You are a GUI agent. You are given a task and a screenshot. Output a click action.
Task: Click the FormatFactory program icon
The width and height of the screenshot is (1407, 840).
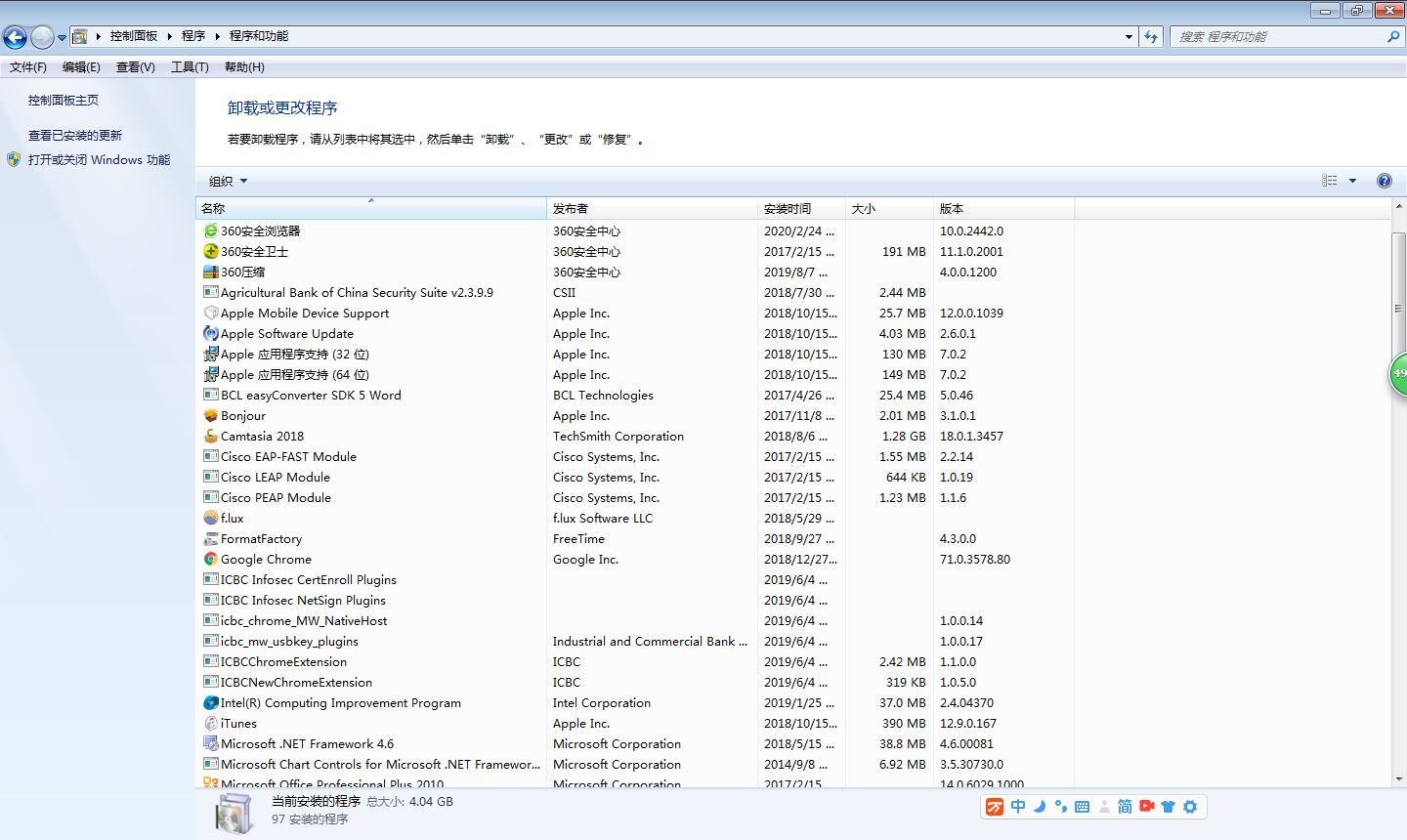(x=210, y=538)
